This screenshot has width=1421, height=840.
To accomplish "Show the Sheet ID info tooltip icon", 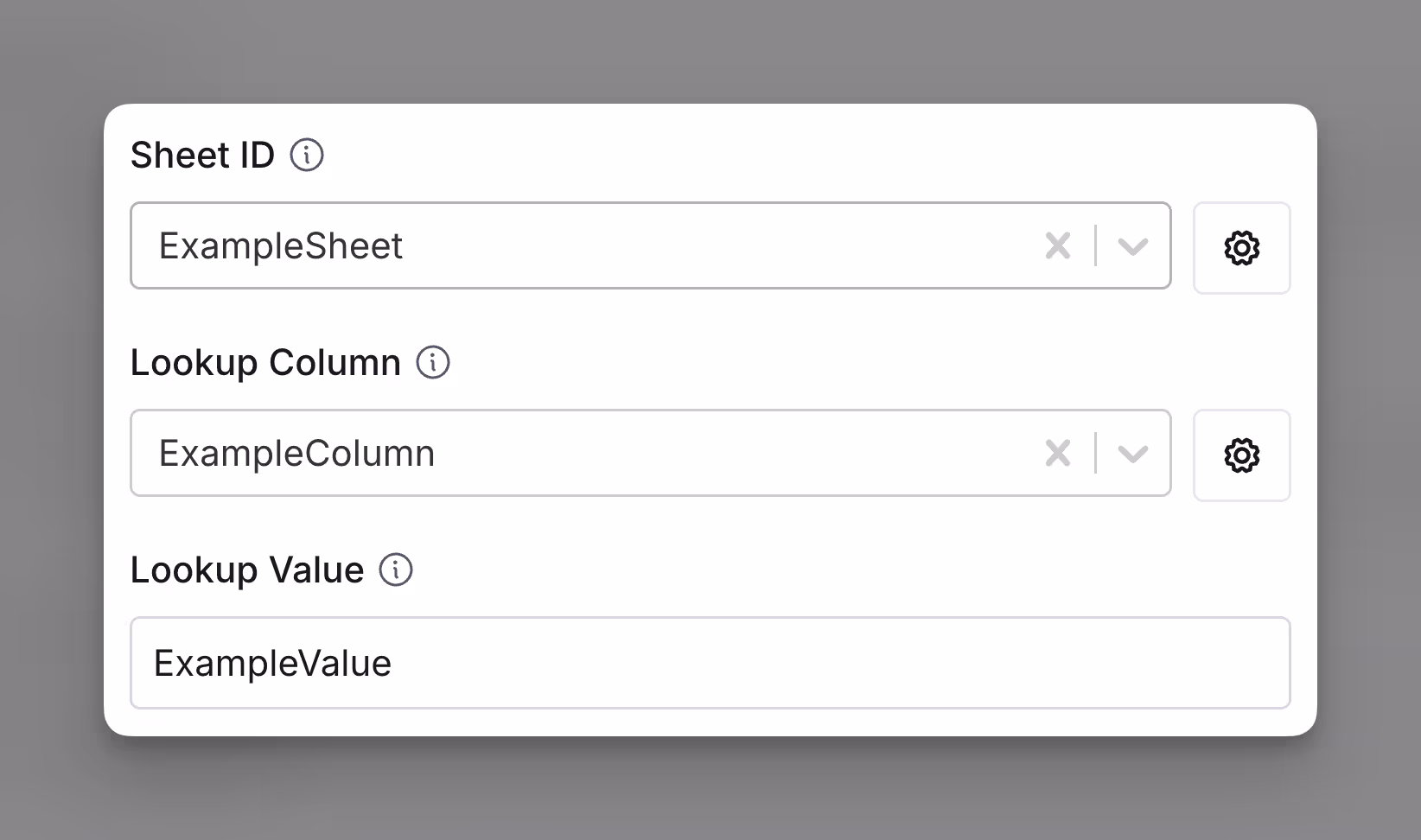I will [307, 156].
